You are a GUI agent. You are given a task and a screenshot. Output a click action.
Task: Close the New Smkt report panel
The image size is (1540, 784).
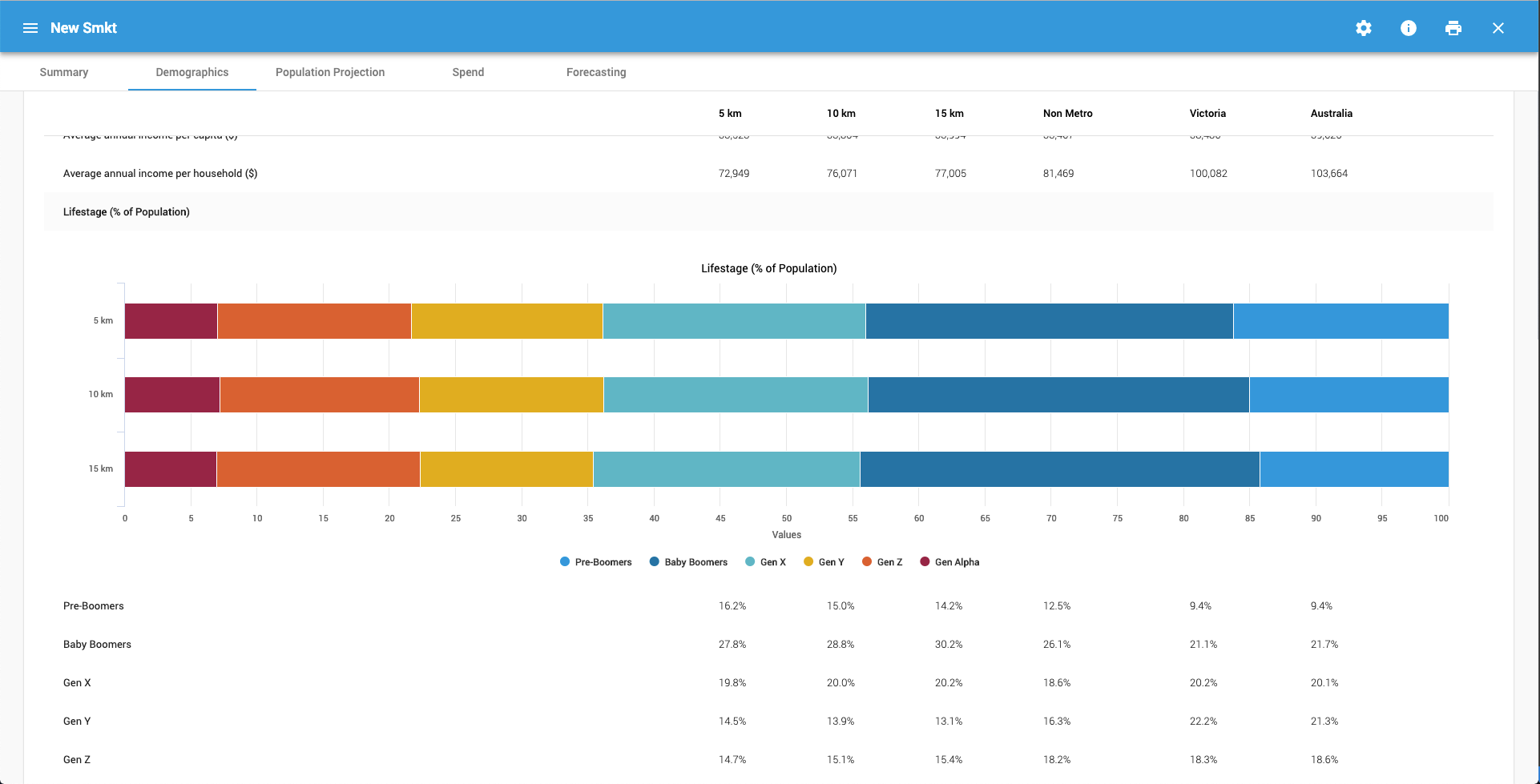click(x=1498, y=28)
